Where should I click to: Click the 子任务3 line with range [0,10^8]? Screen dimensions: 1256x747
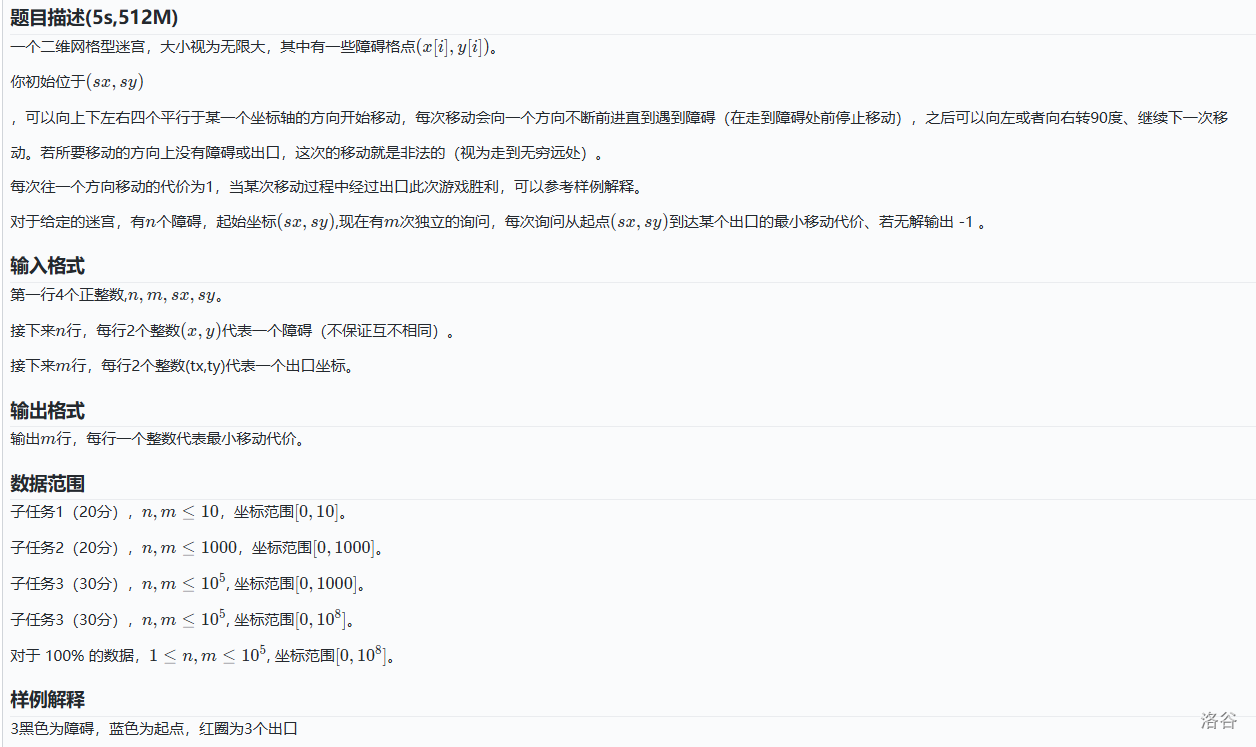point(182,620)
